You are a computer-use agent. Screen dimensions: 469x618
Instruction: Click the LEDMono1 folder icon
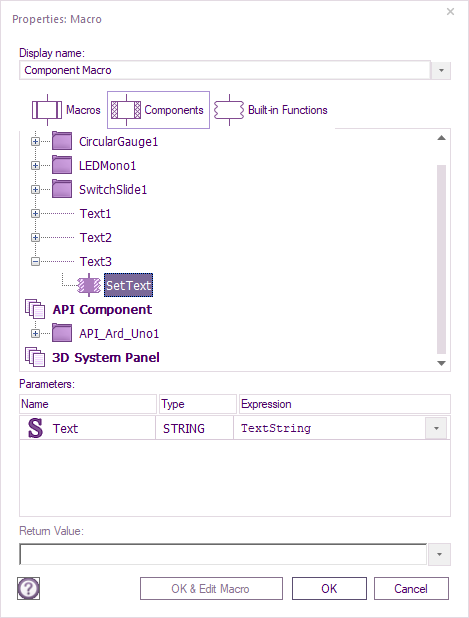pyautogui.click(x=62, y=165)
